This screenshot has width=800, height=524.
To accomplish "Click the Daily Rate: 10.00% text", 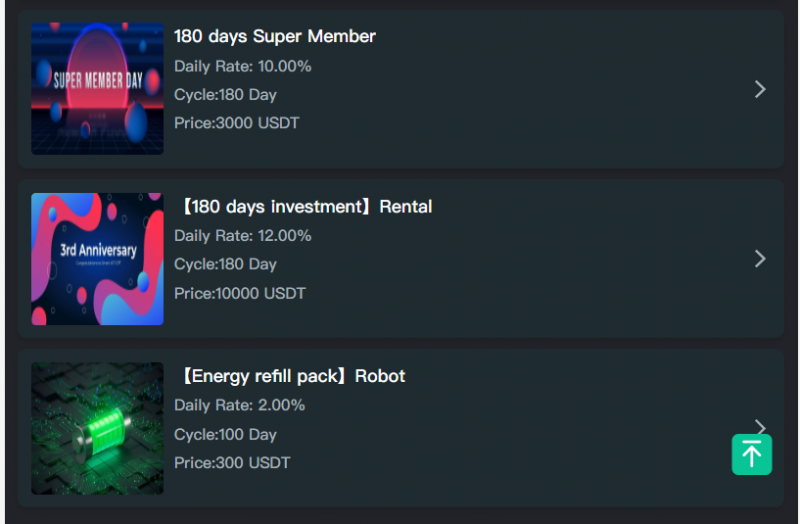I will pyautogui.click(x=243, y=66).
